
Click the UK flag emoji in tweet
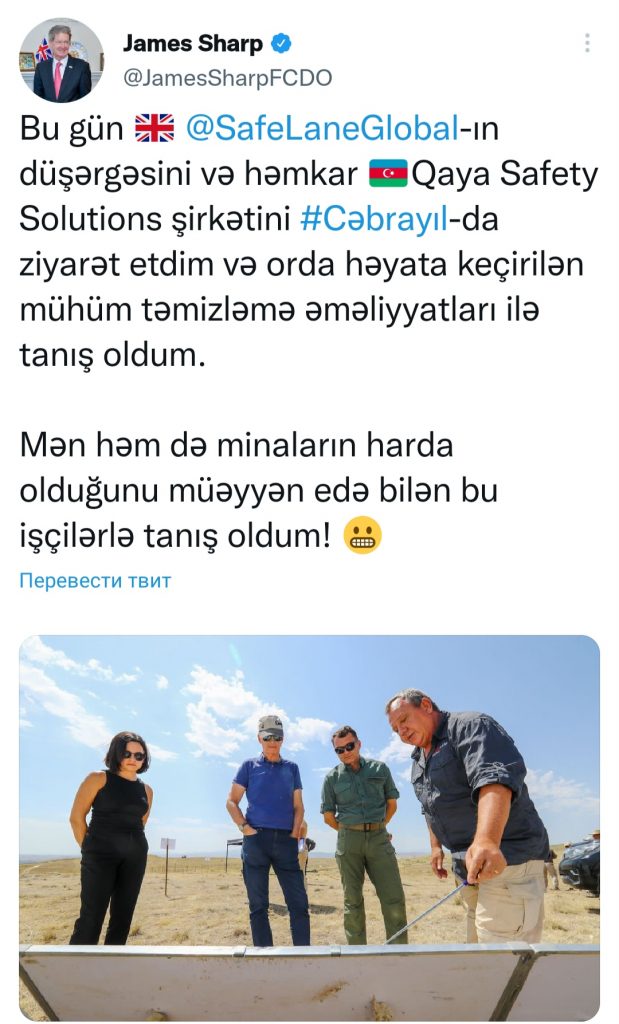(x=155, y=128)
